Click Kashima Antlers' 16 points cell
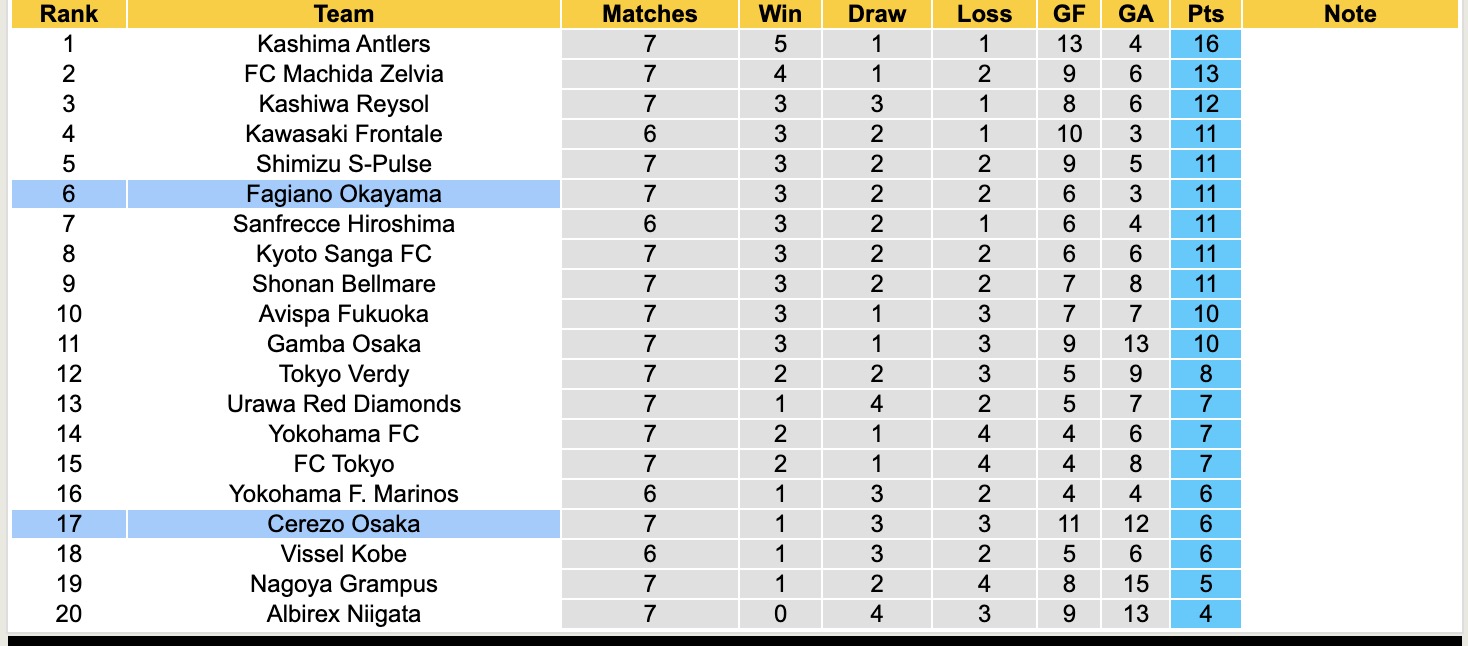The width and height of the screenshot is (1468, 646). 1205,44
